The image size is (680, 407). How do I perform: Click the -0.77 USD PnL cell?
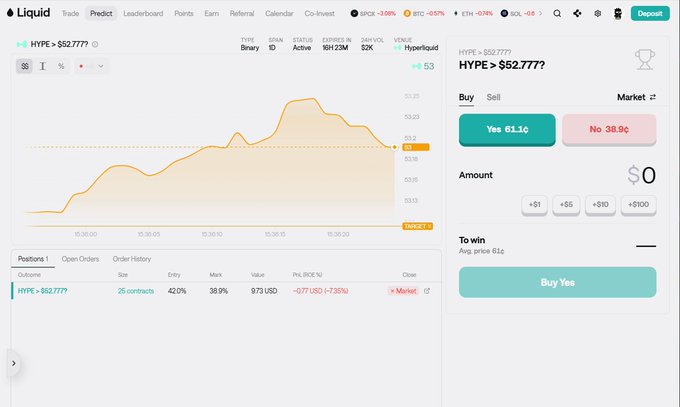click(x=320, y=291)
